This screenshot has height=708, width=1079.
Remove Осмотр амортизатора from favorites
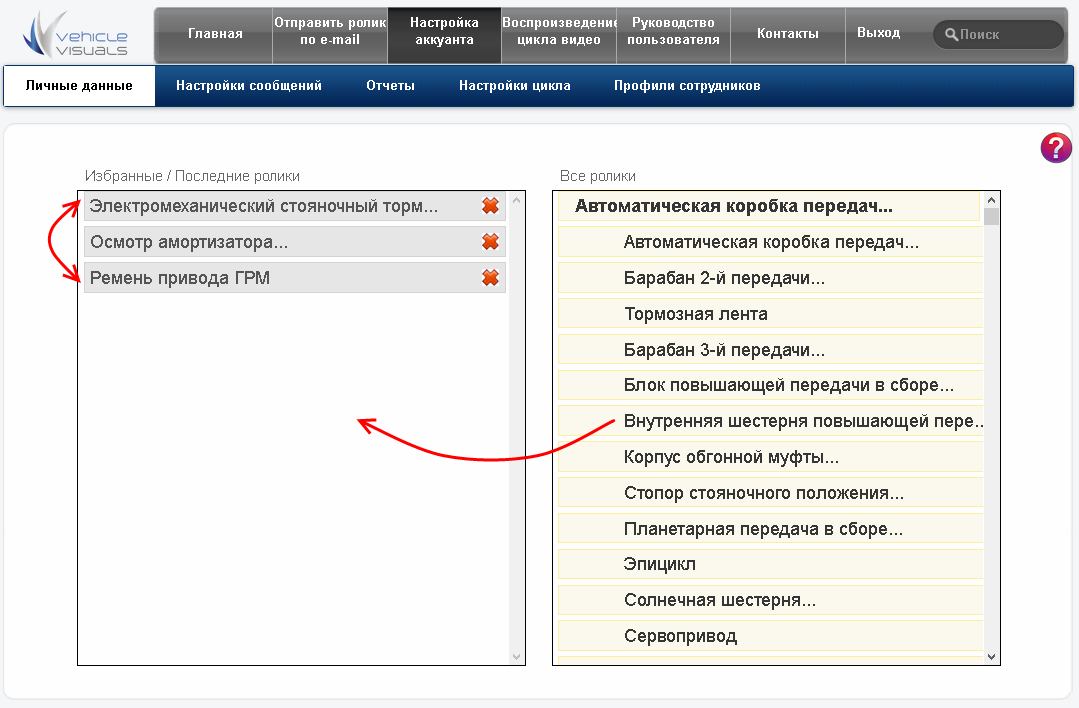tap(490, 242)
